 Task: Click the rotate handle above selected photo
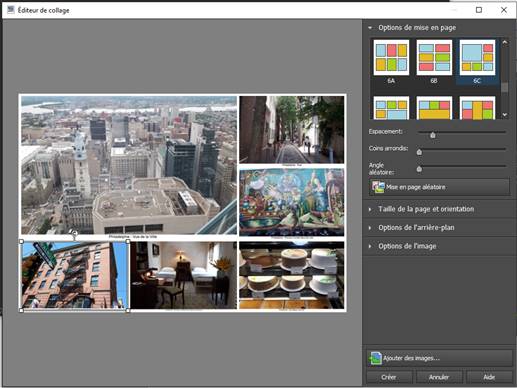[x=74, y=233]
